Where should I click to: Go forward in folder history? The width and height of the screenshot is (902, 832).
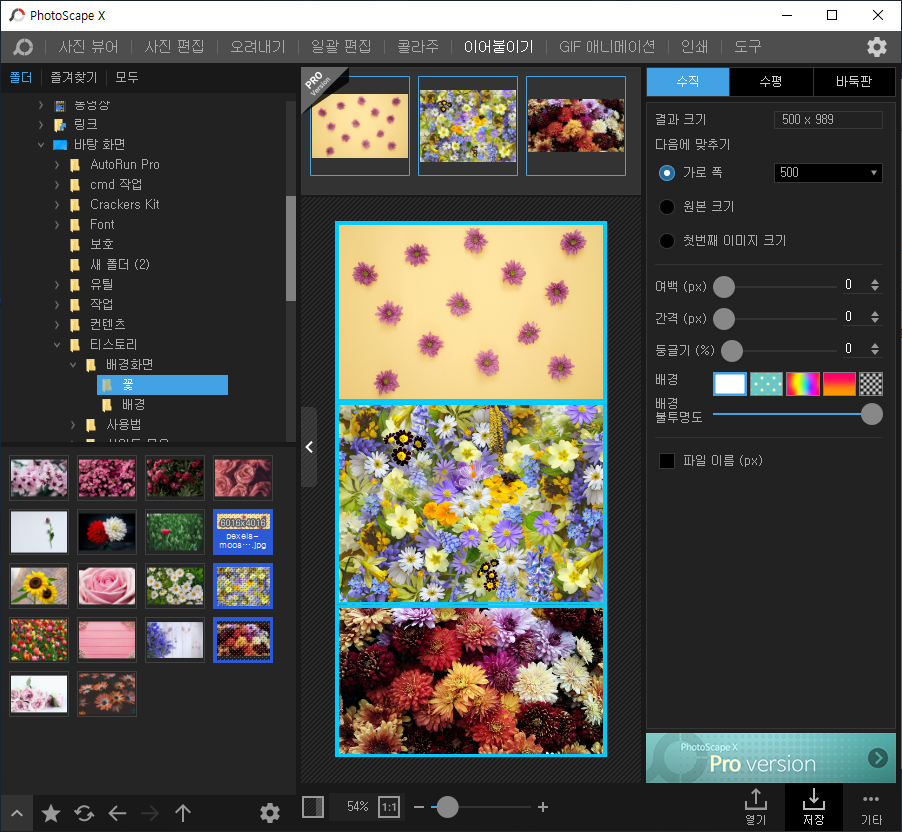coord(150,813)
